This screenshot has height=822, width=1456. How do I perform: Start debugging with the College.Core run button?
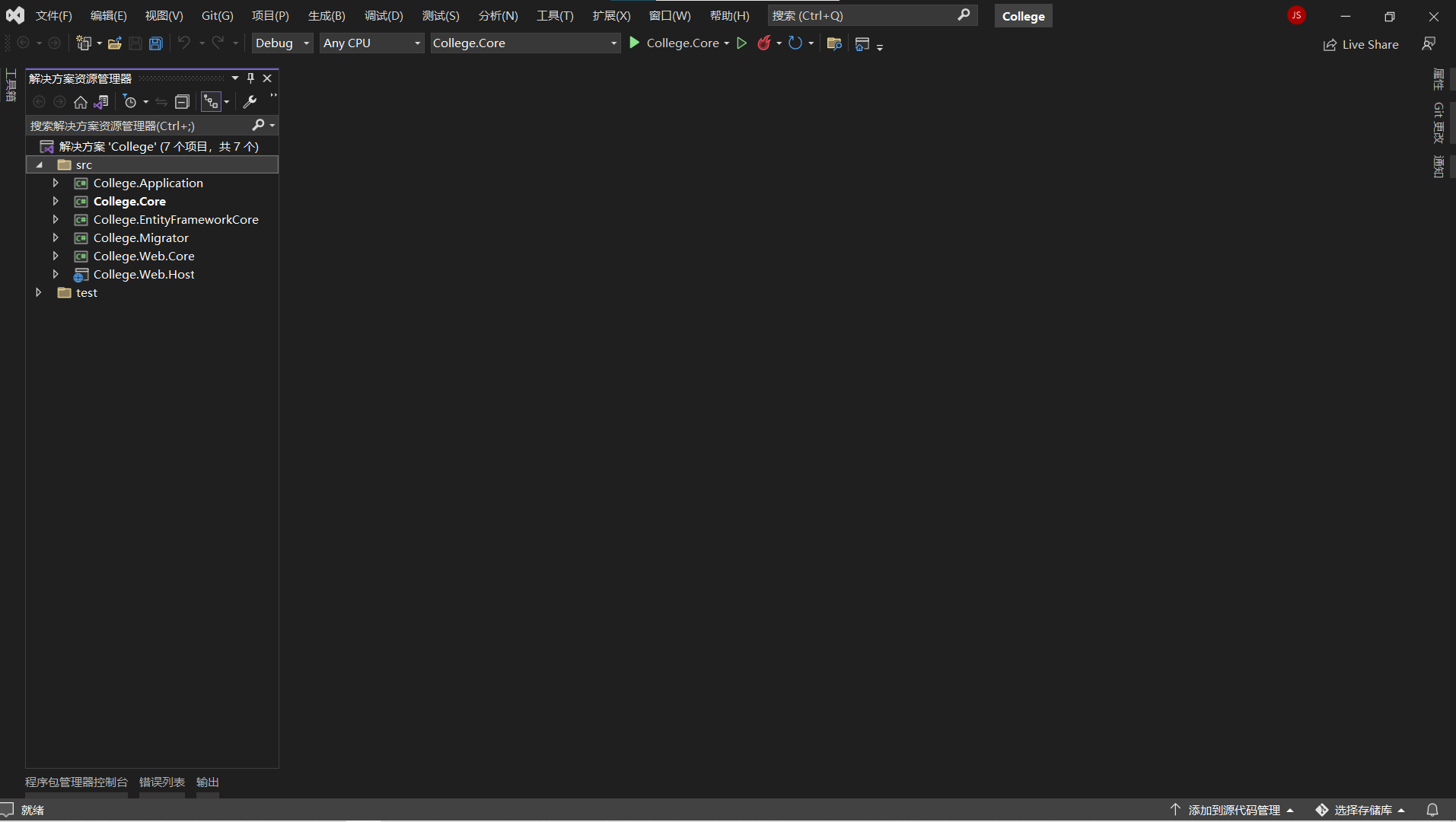(674, 43)
